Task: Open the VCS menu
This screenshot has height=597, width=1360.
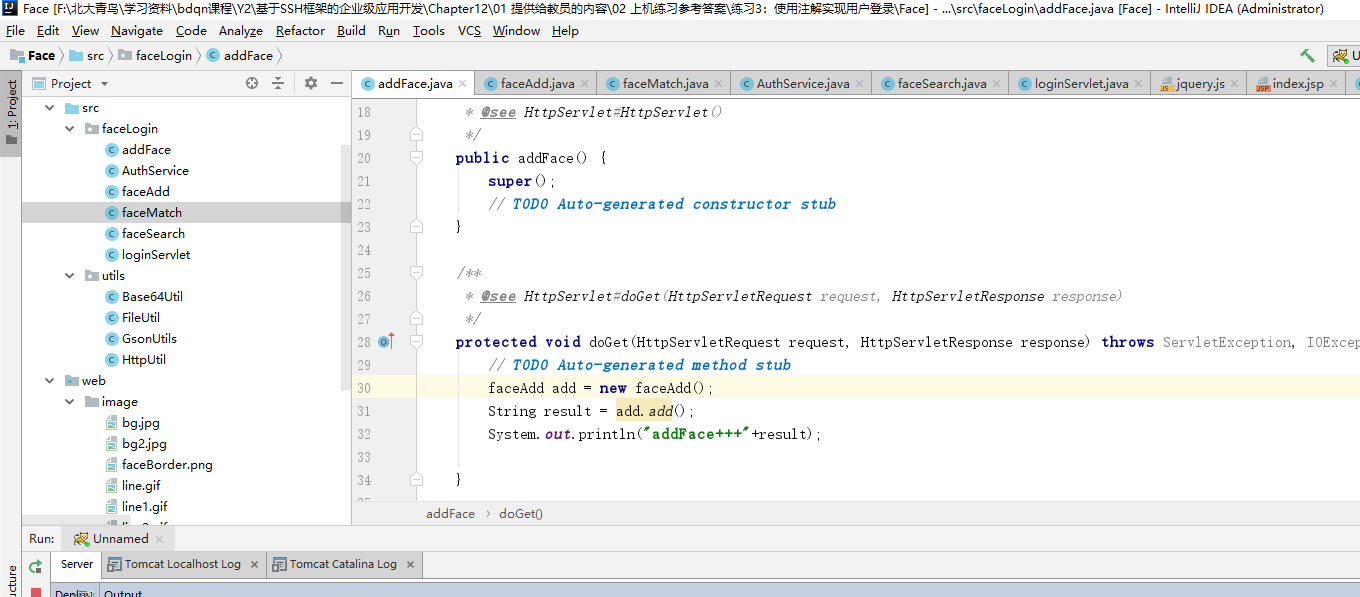Action: [469, 31]
